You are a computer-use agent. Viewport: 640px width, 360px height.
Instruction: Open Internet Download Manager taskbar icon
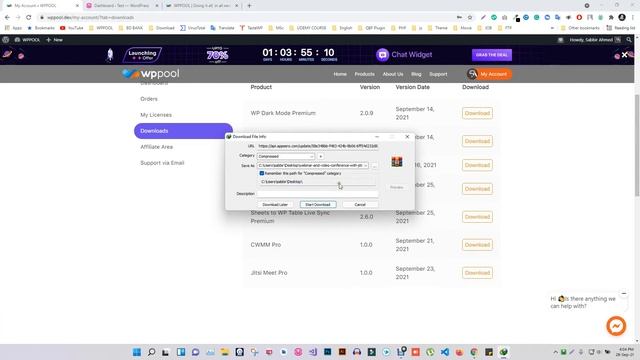tap(504, 352)
